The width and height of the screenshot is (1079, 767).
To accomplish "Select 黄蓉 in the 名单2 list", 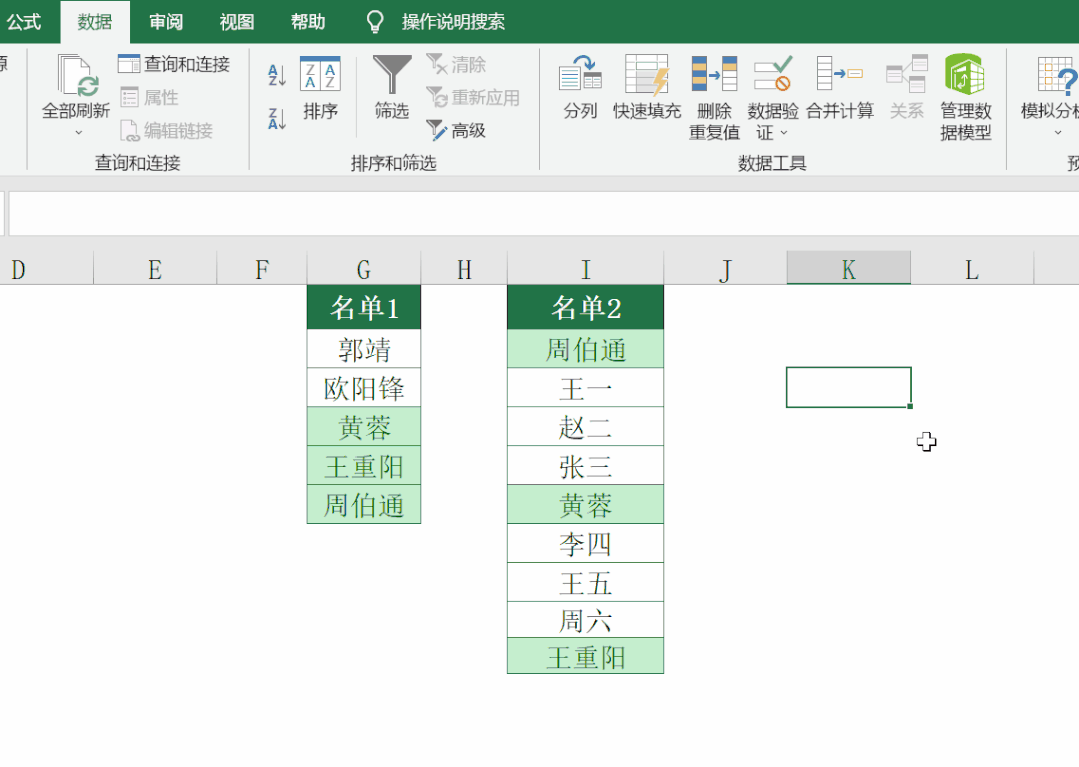I will [586, 505].
